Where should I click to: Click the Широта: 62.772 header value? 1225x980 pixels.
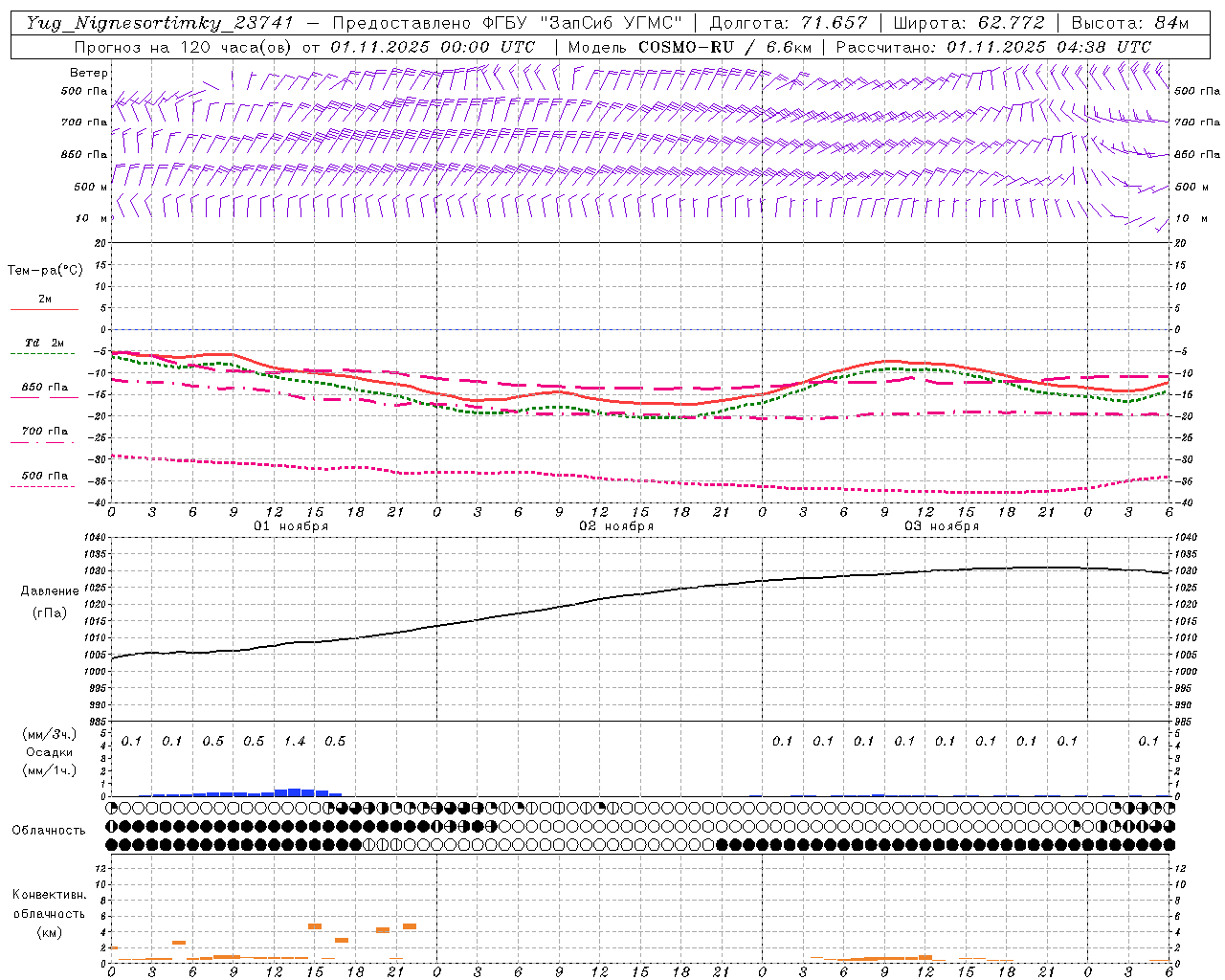coord(969,23)
